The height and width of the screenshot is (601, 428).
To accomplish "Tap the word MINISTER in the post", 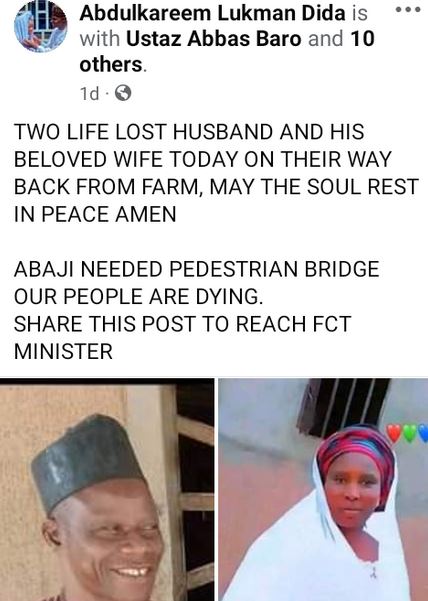I will tap(63, 351).
